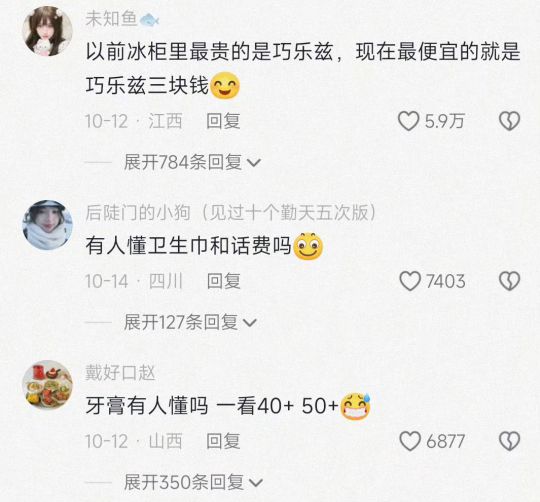Select comment text 有人懂卫生巾和话费吗
This screenshot has height=502, width=540.
coord(188,246)
